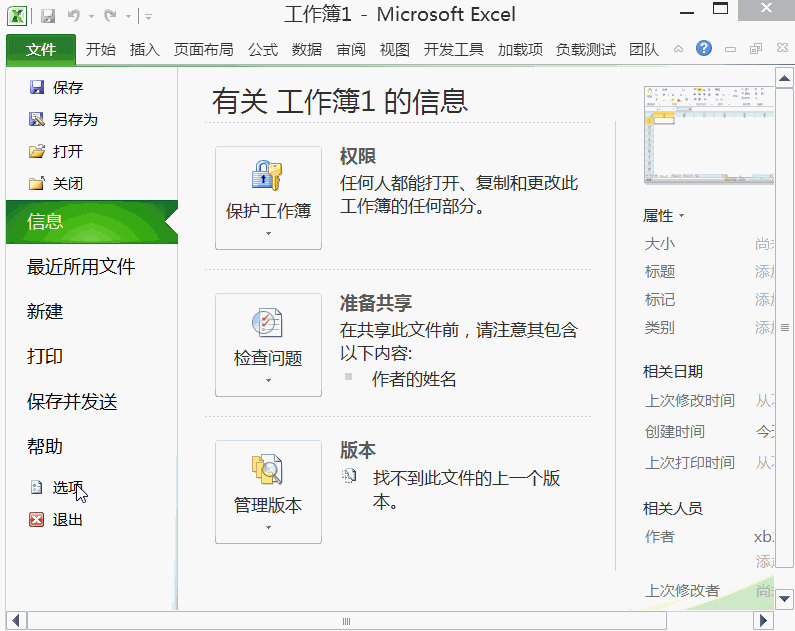The image size is (795, 631).
Task: Switch to the 团队 (Team) tab
Action: point(644,50)
